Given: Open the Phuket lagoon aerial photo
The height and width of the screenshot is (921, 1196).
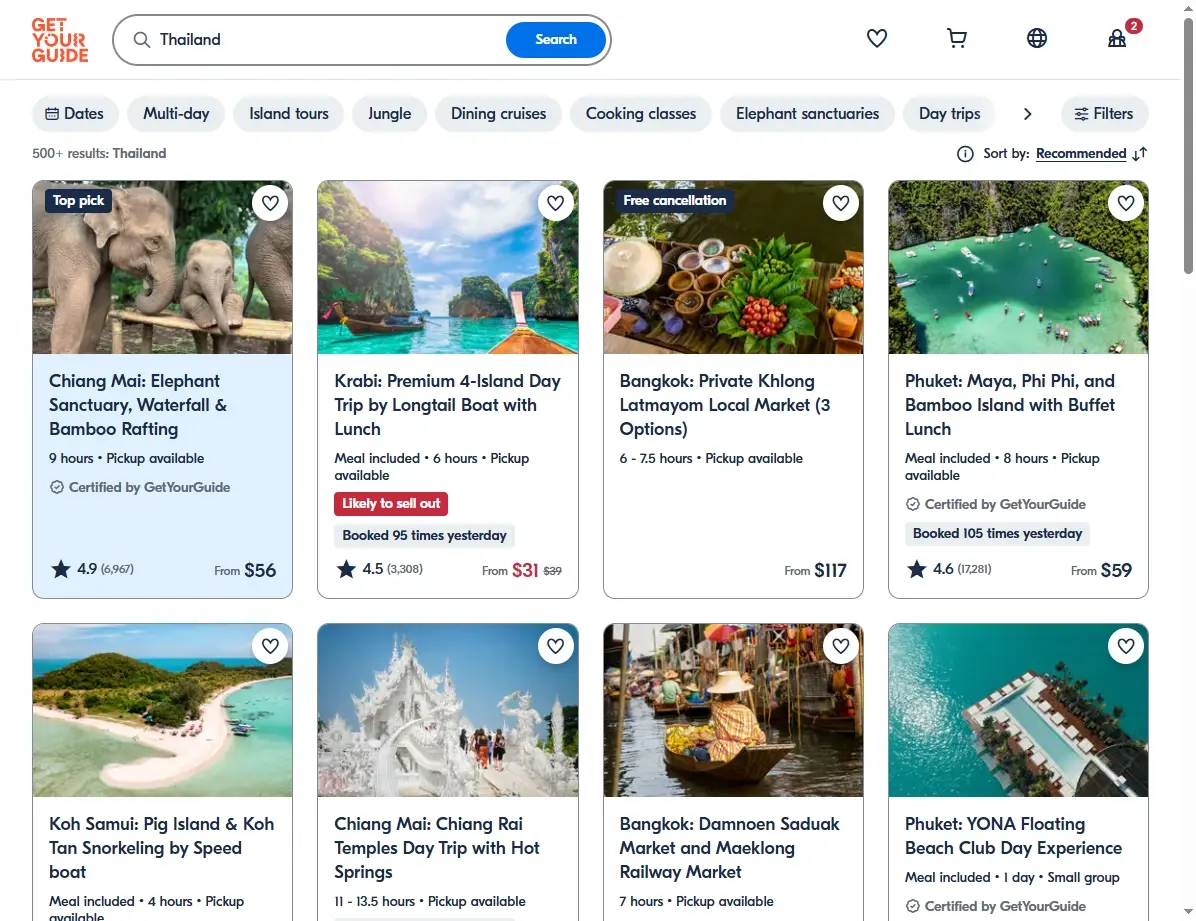Looking at the screenshot, I should tap(1018, 268).
